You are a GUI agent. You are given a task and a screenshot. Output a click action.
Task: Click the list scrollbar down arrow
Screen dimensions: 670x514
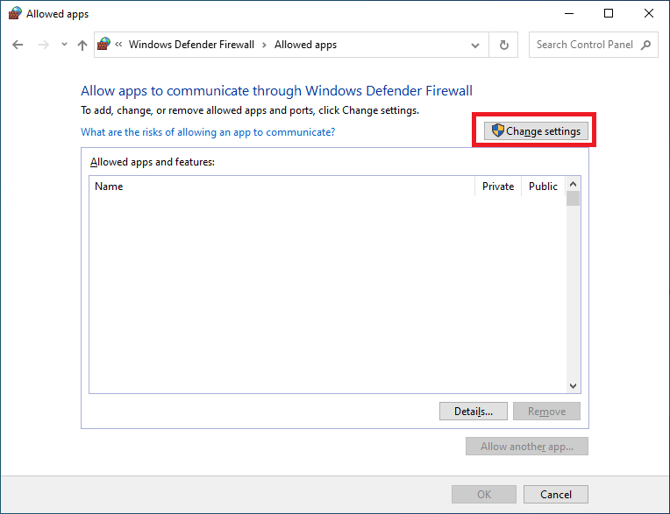coord(573,386)
